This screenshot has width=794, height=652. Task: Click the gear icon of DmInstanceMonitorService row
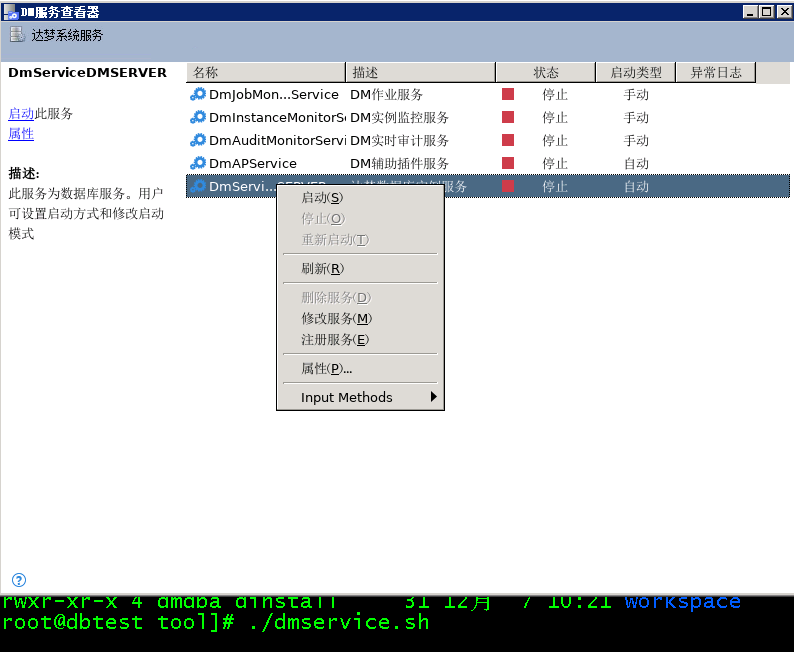pyautogui.click(x=198, y=117)
